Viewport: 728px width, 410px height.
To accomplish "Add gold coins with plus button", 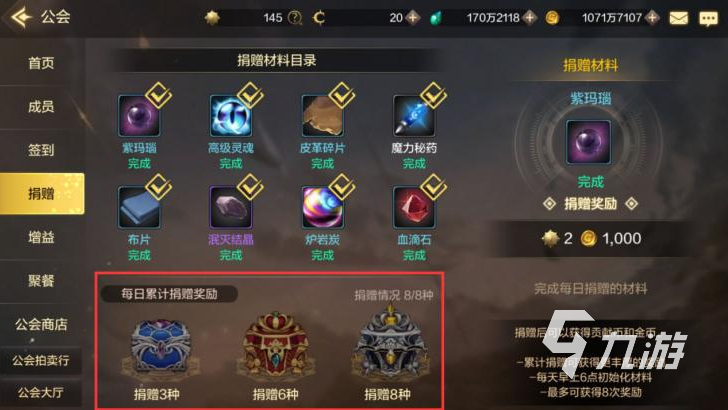I will [652, 18].
